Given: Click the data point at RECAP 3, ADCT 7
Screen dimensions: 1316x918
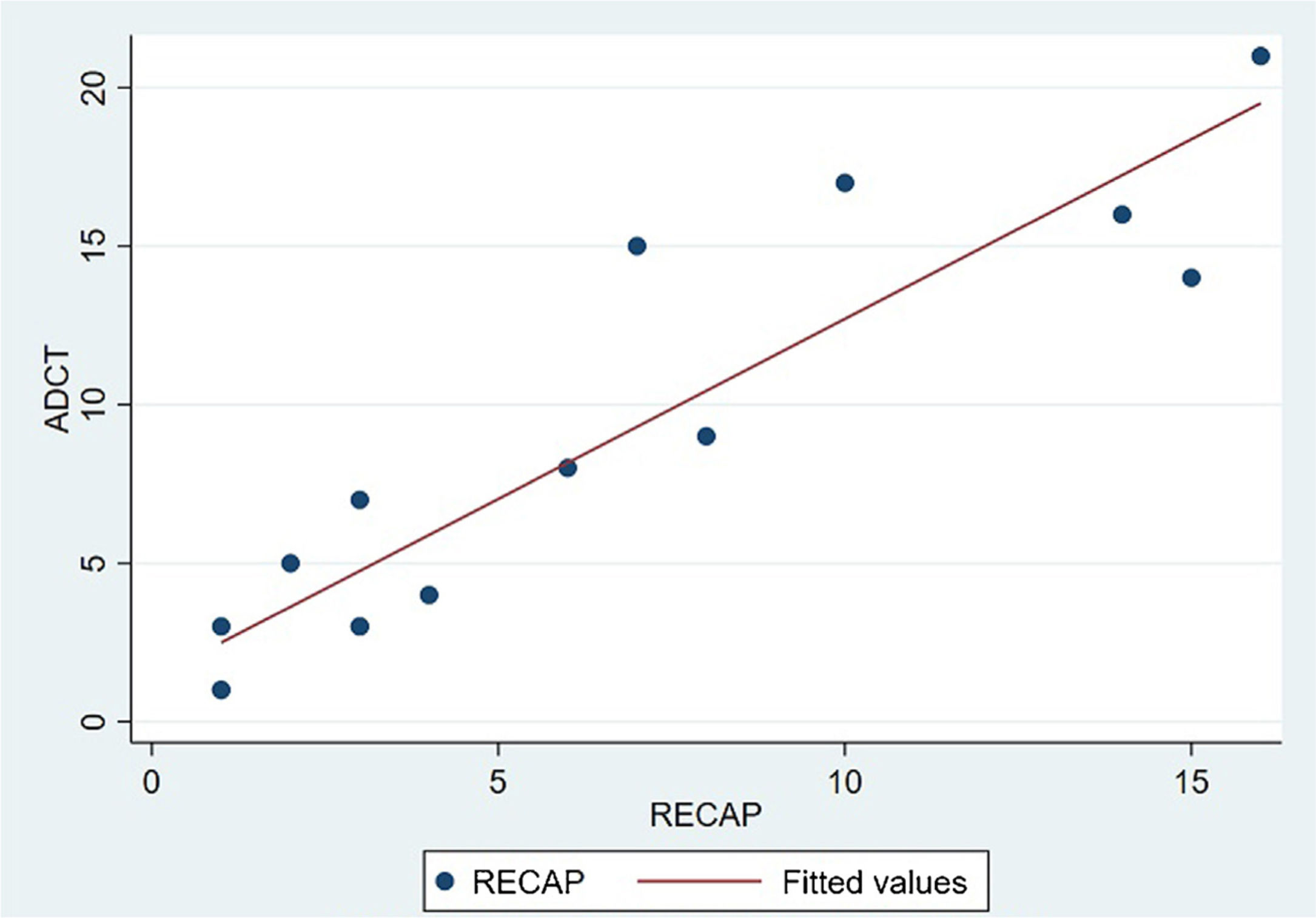Looking at the screenshot, I should point(360,500).
